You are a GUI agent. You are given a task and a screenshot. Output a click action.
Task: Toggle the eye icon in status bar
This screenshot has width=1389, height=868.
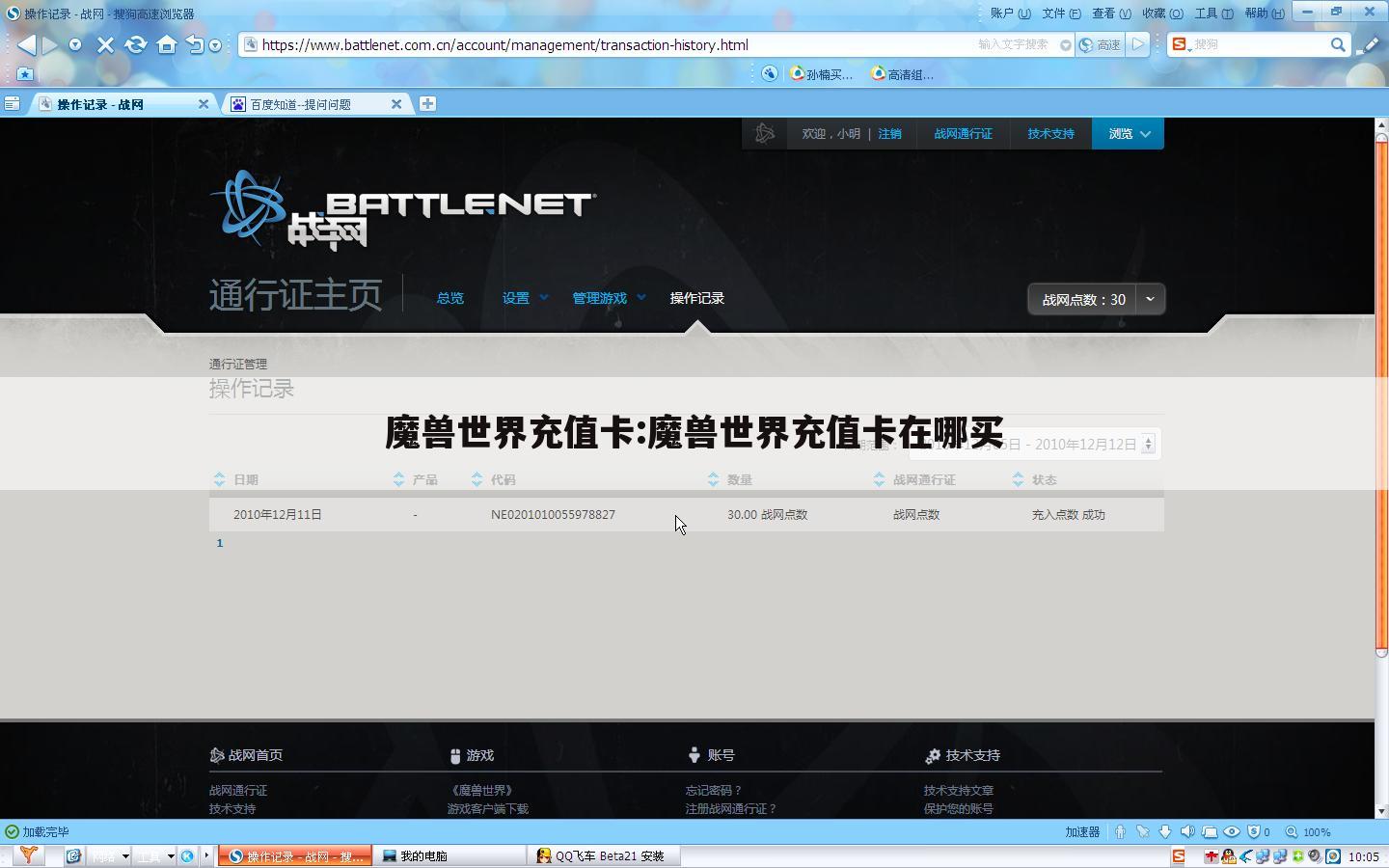click(1232, 831)
